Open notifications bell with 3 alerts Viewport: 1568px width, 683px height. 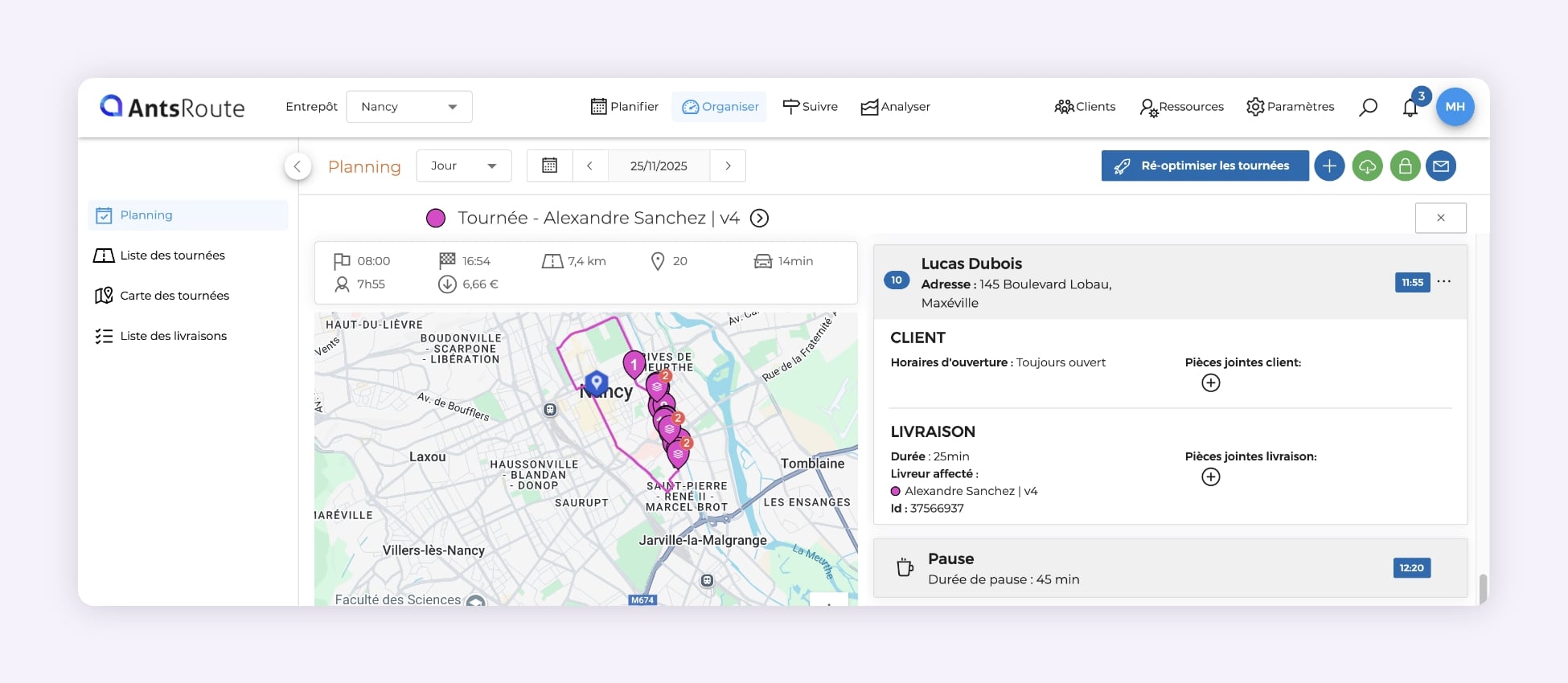(1411, 107)
